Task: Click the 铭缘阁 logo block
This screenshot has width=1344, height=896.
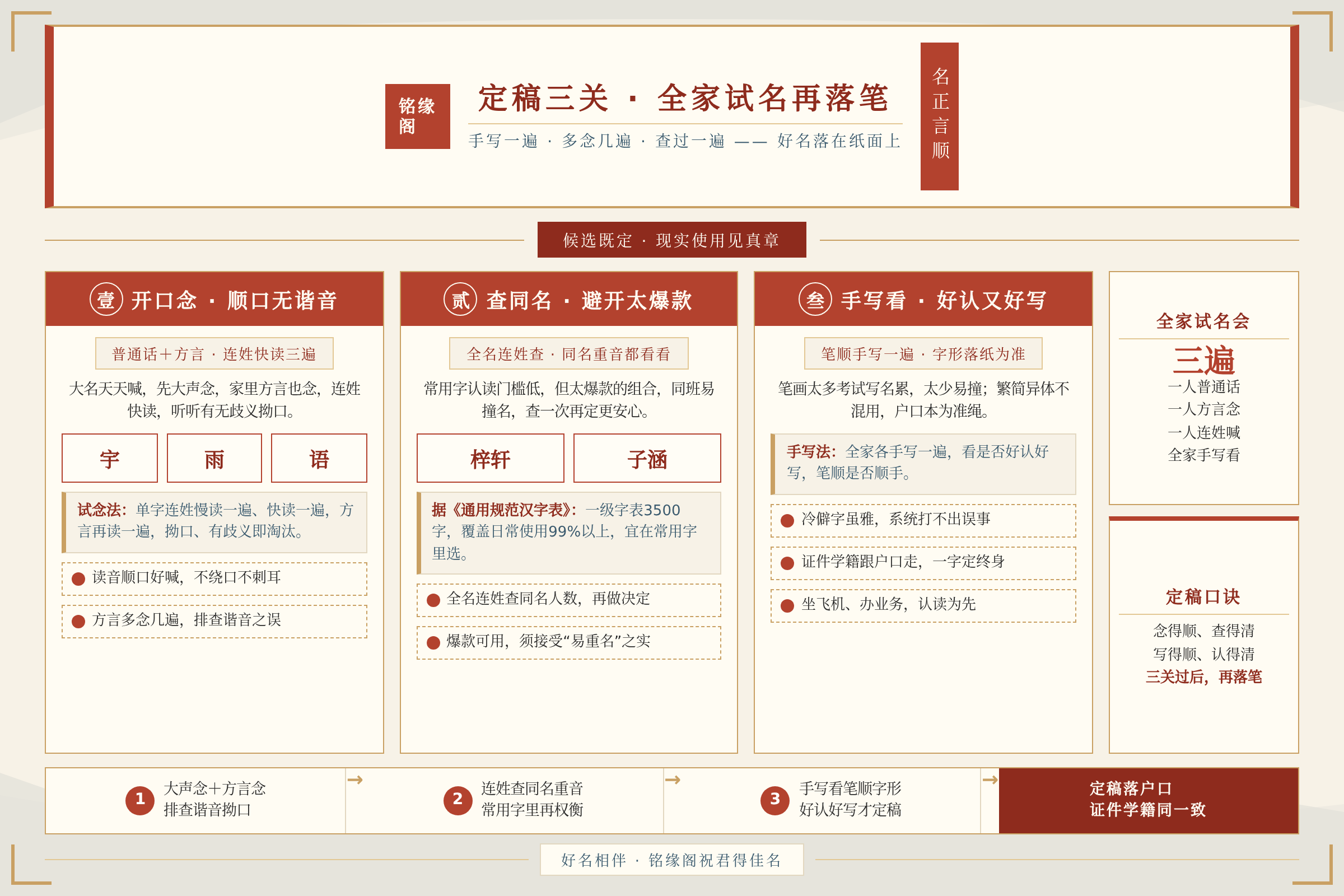Action: pos(417,116)
